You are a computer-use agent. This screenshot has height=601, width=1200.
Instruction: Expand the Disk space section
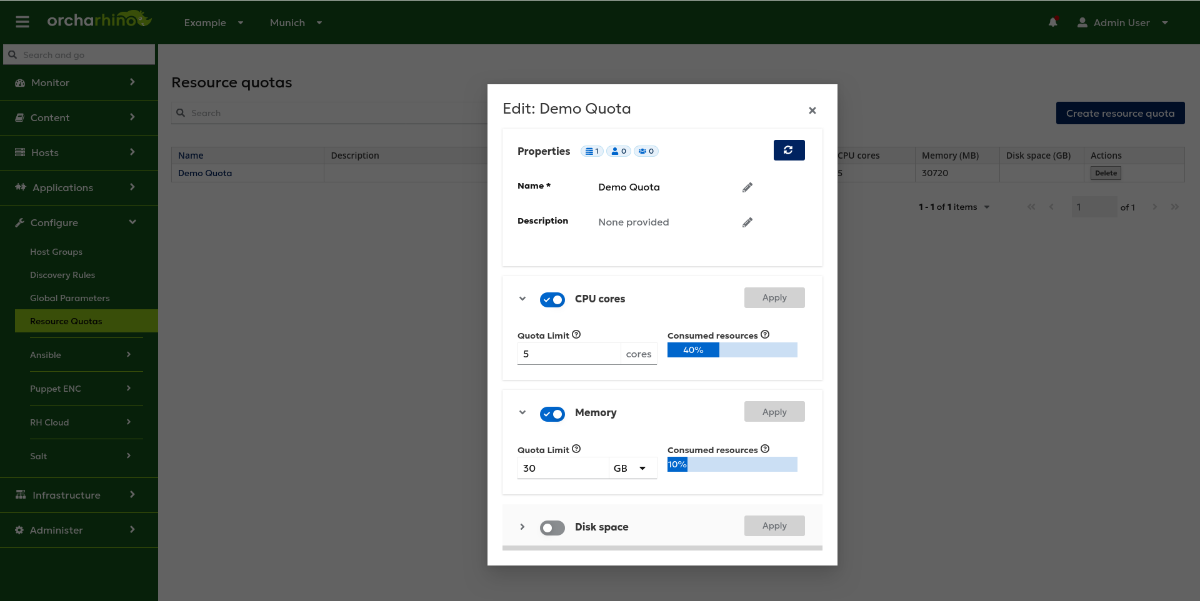coord(522,527)
